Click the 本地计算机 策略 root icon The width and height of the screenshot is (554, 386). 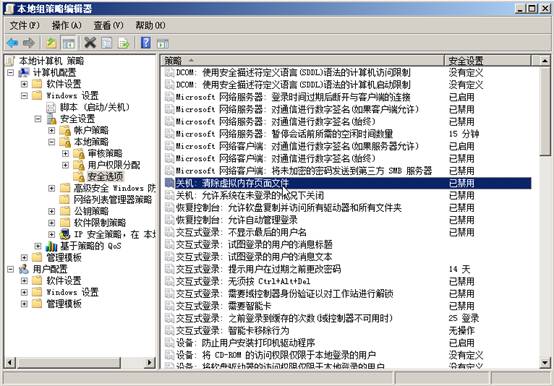click(11, 61)
